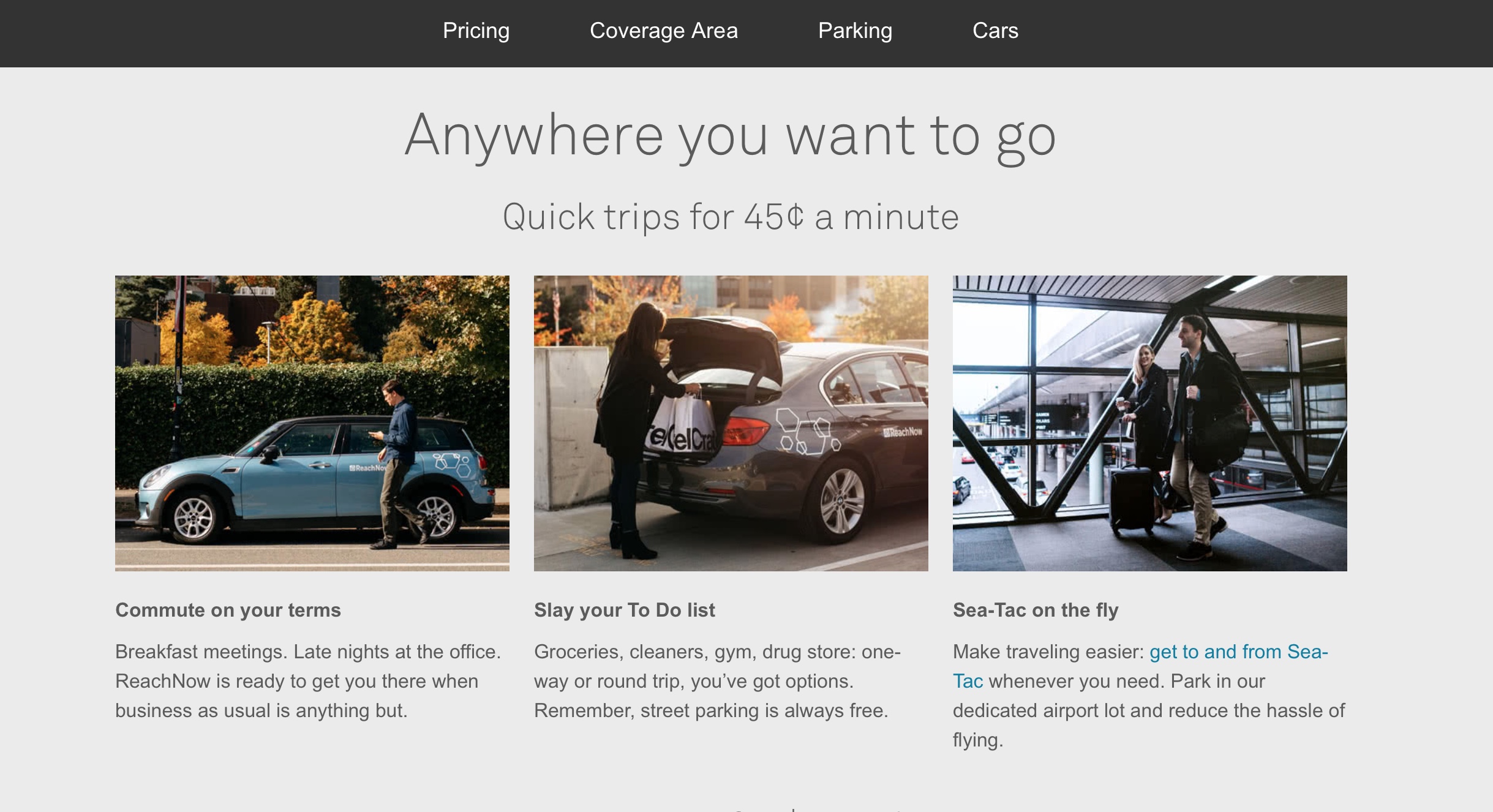Viewport: 1493px width, 812px height.
Task: Click the 'Commute on your terms' heading
Action: (x=228, y=610)
